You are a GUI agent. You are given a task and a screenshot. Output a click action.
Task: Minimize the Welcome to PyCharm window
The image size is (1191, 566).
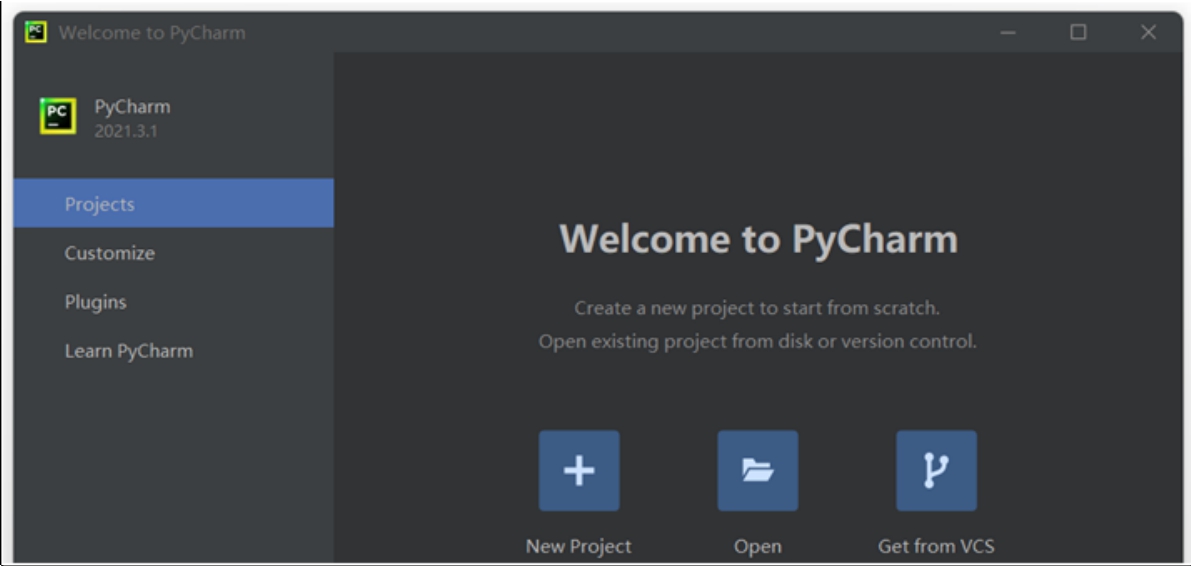click(x=1008, y=32)
